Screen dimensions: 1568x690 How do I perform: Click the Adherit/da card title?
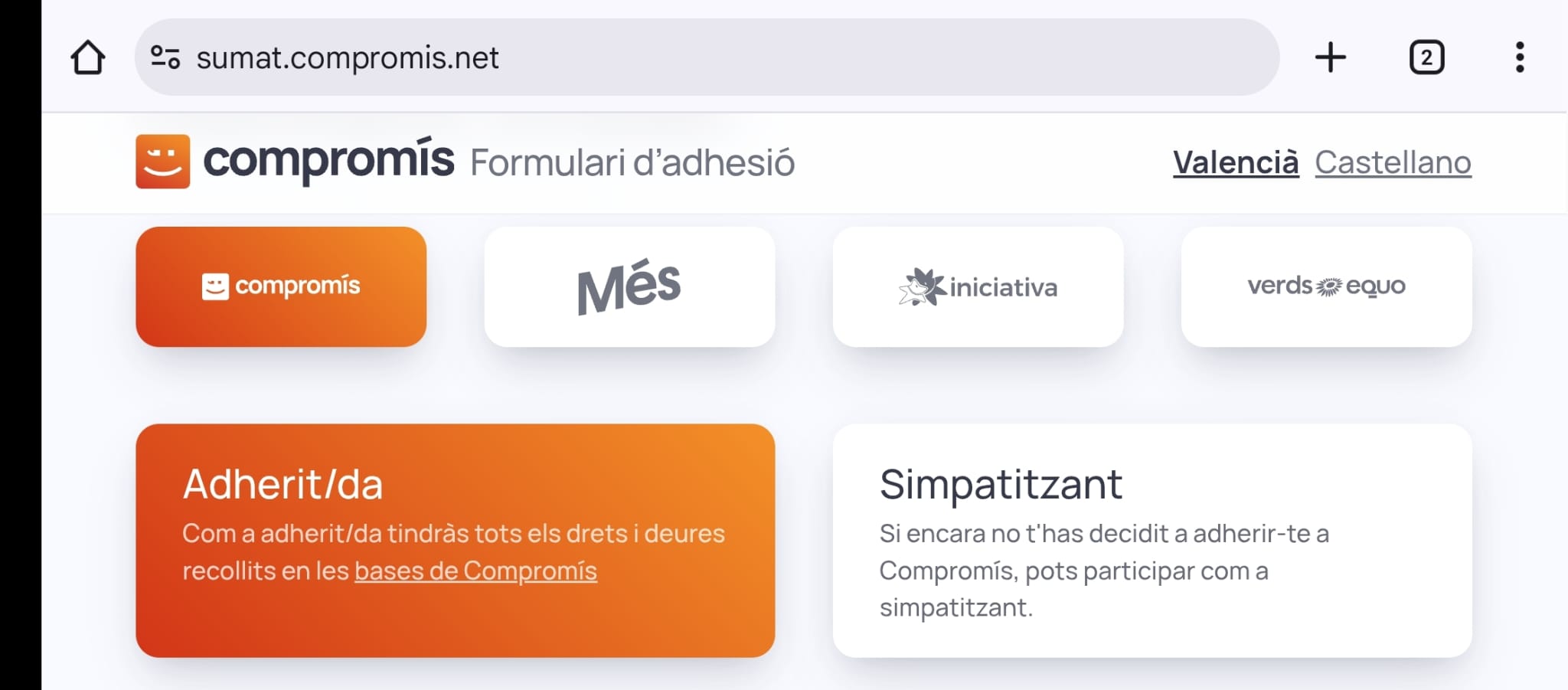pos(283,485)
